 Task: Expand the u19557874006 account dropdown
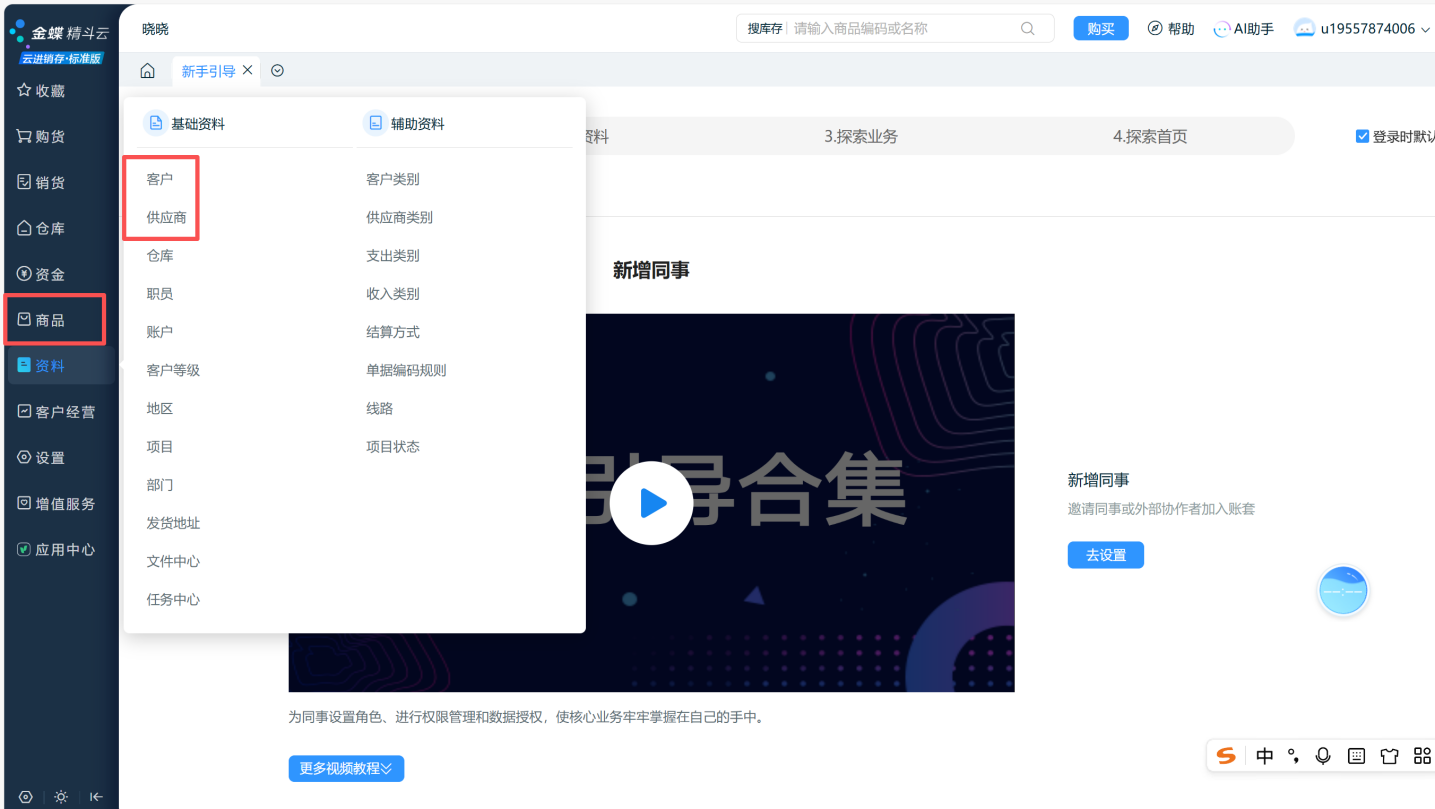(1424, 29)
